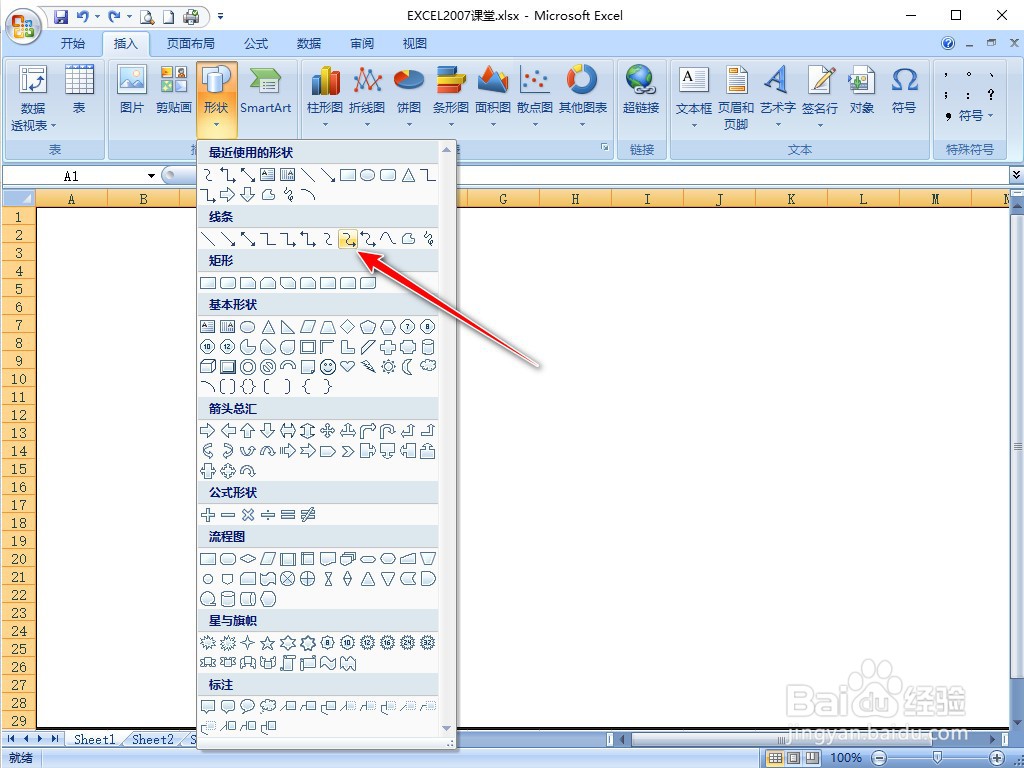The width and height of the screenshot is (1024, 768).
Task: Select the curved arrow connector in 线条
Action: pos(348,239)
